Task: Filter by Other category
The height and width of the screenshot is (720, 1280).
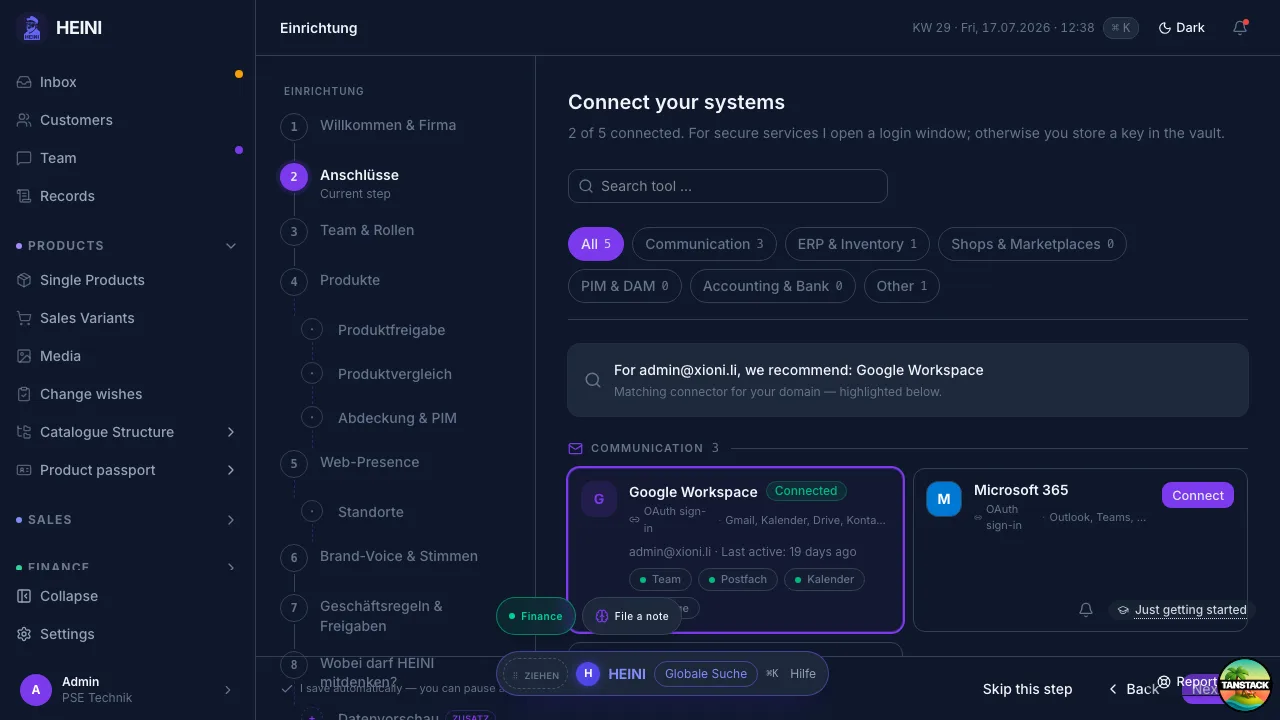Action: pyautogui.click(x=902, y=286)
